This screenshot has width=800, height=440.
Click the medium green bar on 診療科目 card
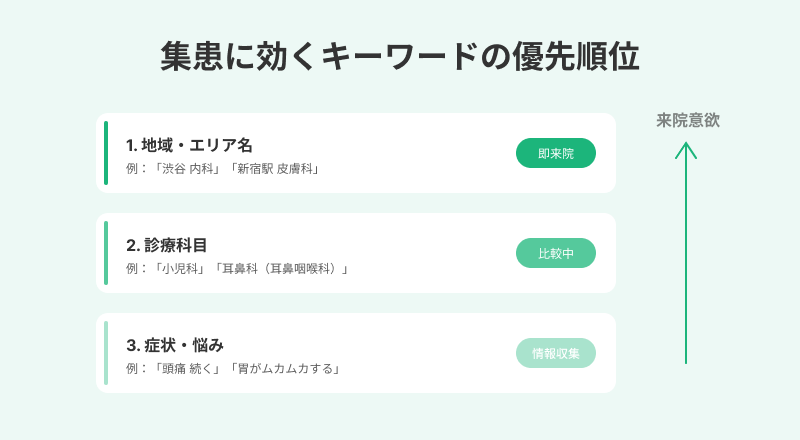coord(106,253)
